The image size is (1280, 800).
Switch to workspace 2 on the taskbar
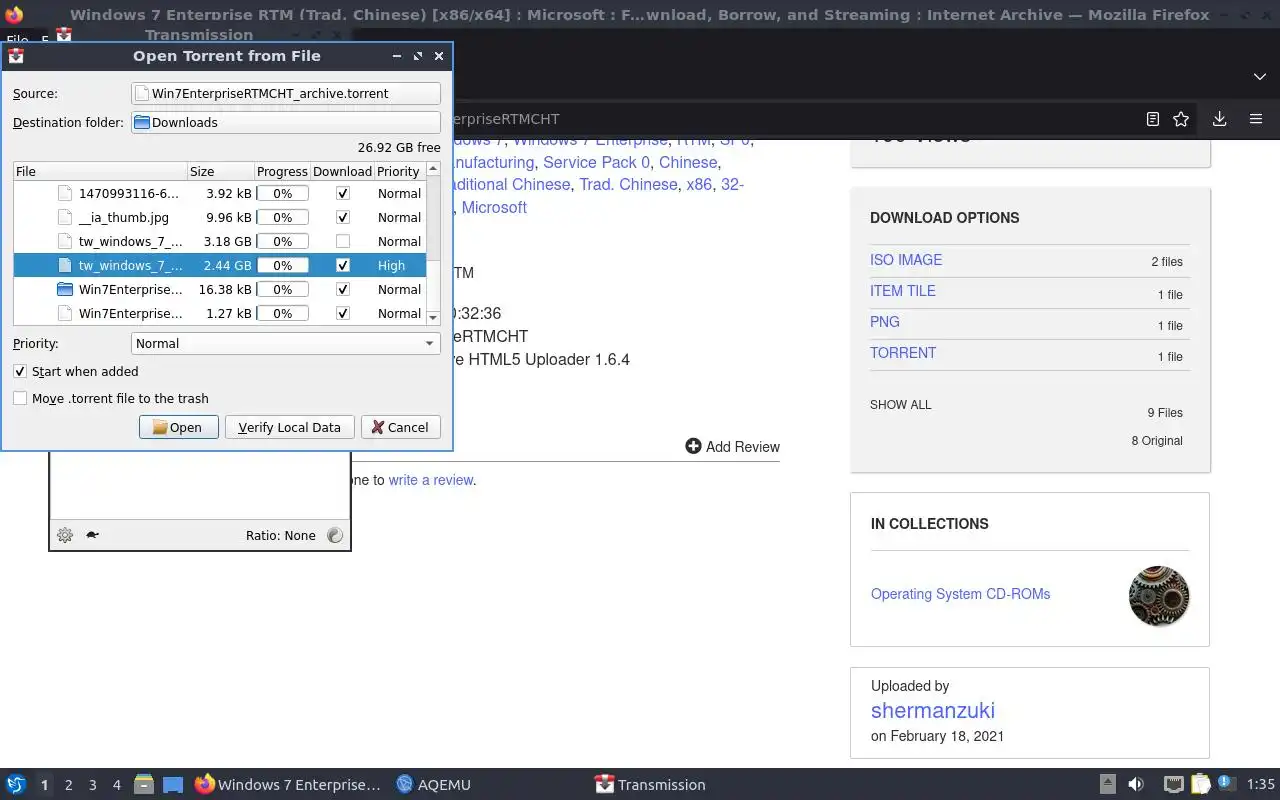pos(68,785)
